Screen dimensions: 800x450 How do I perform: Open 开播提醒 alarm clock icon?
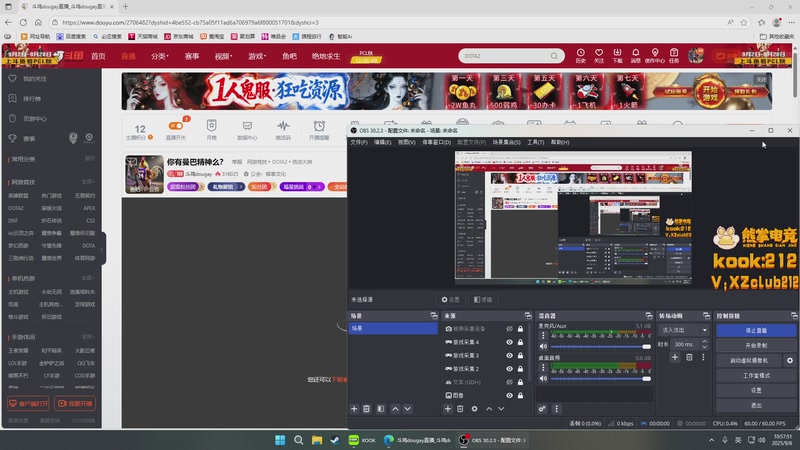319,130
